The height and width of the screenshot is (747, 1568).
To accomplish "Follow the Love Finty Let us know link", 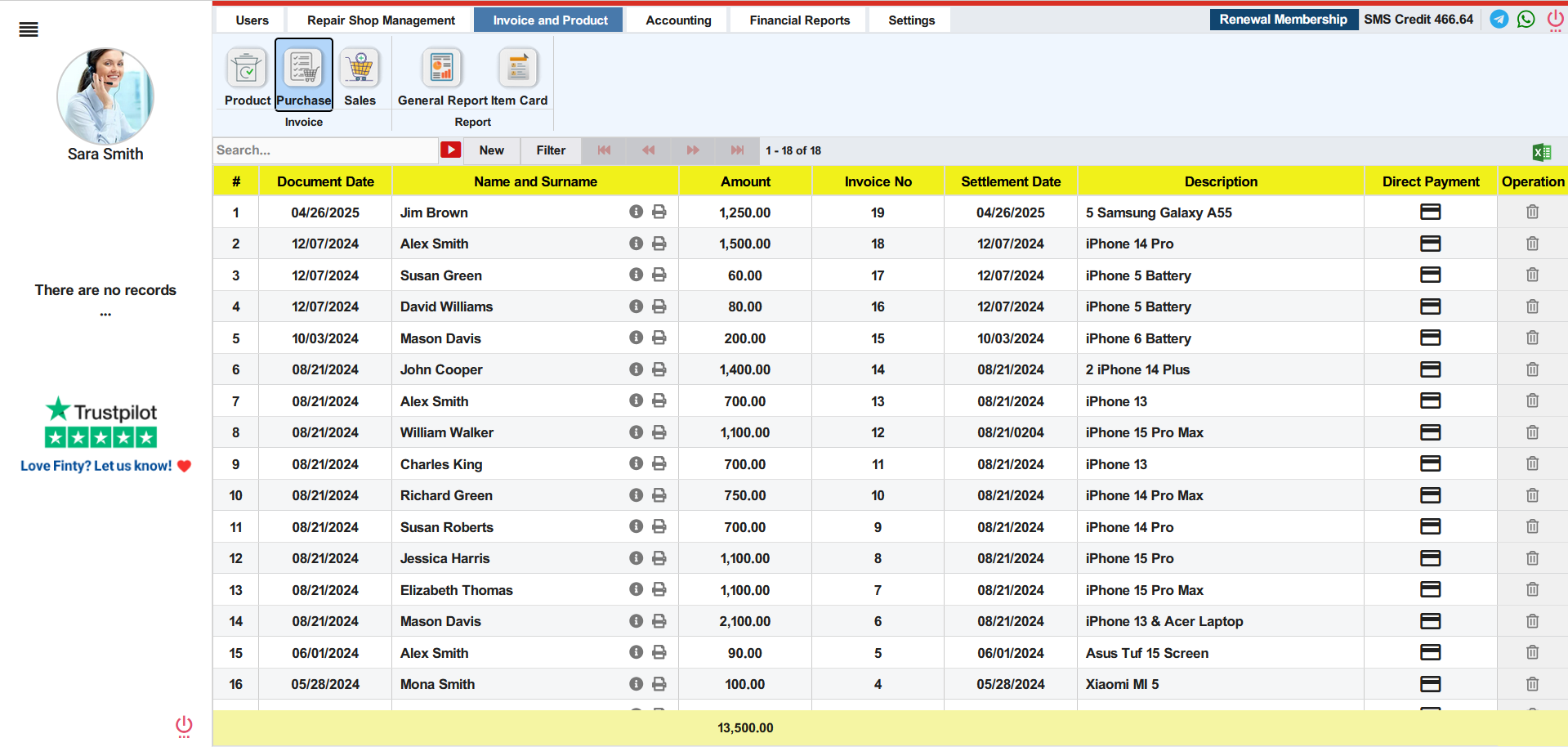I will pos(105,466).
